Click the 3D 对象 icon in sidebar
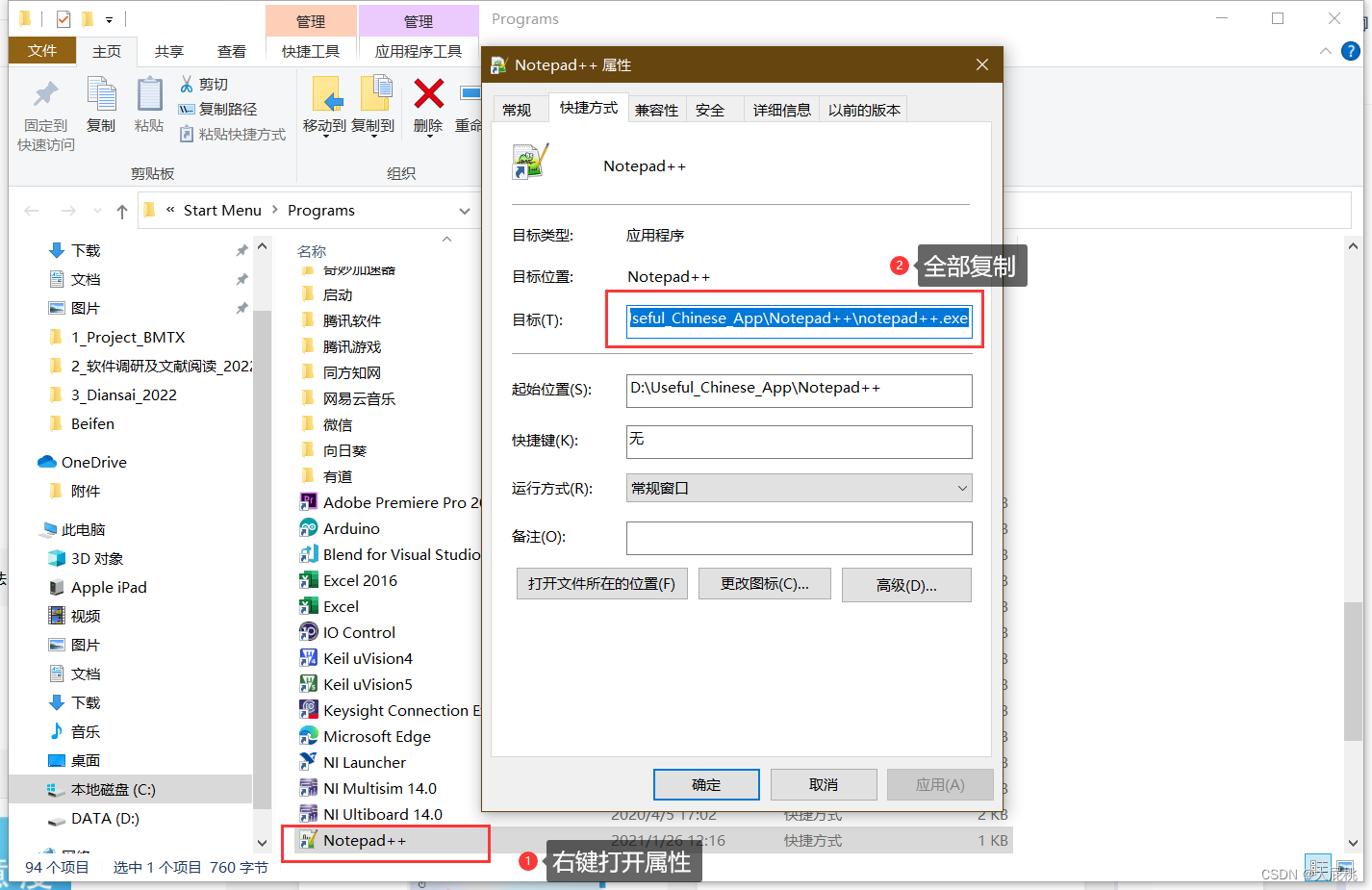Screen dimensions: 1372x890 point(57,558)
